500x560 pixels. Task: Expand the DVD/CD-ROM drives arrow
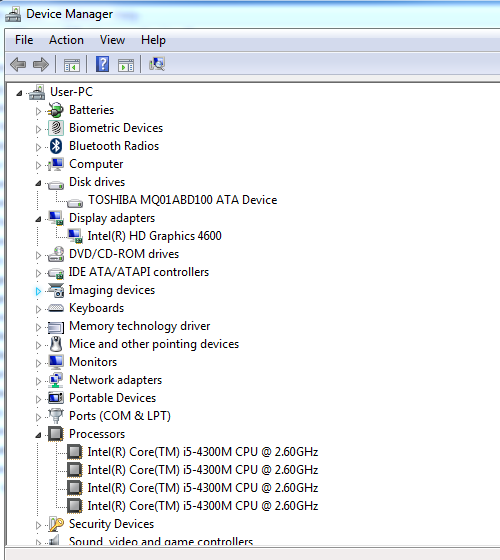click(x=38, y=255)
